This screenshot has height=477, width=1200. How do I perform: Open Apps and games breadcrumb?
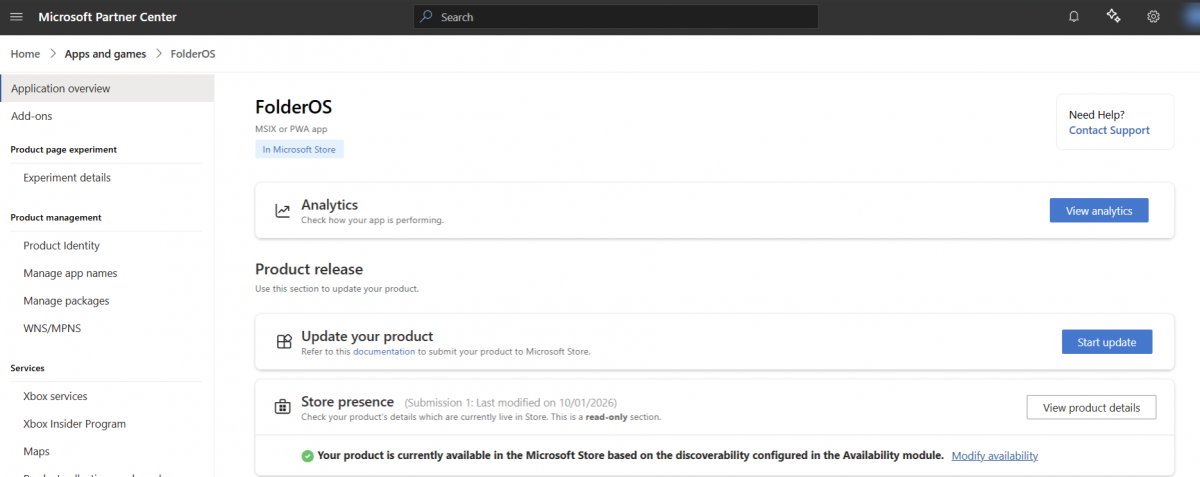tap(105, 54)
